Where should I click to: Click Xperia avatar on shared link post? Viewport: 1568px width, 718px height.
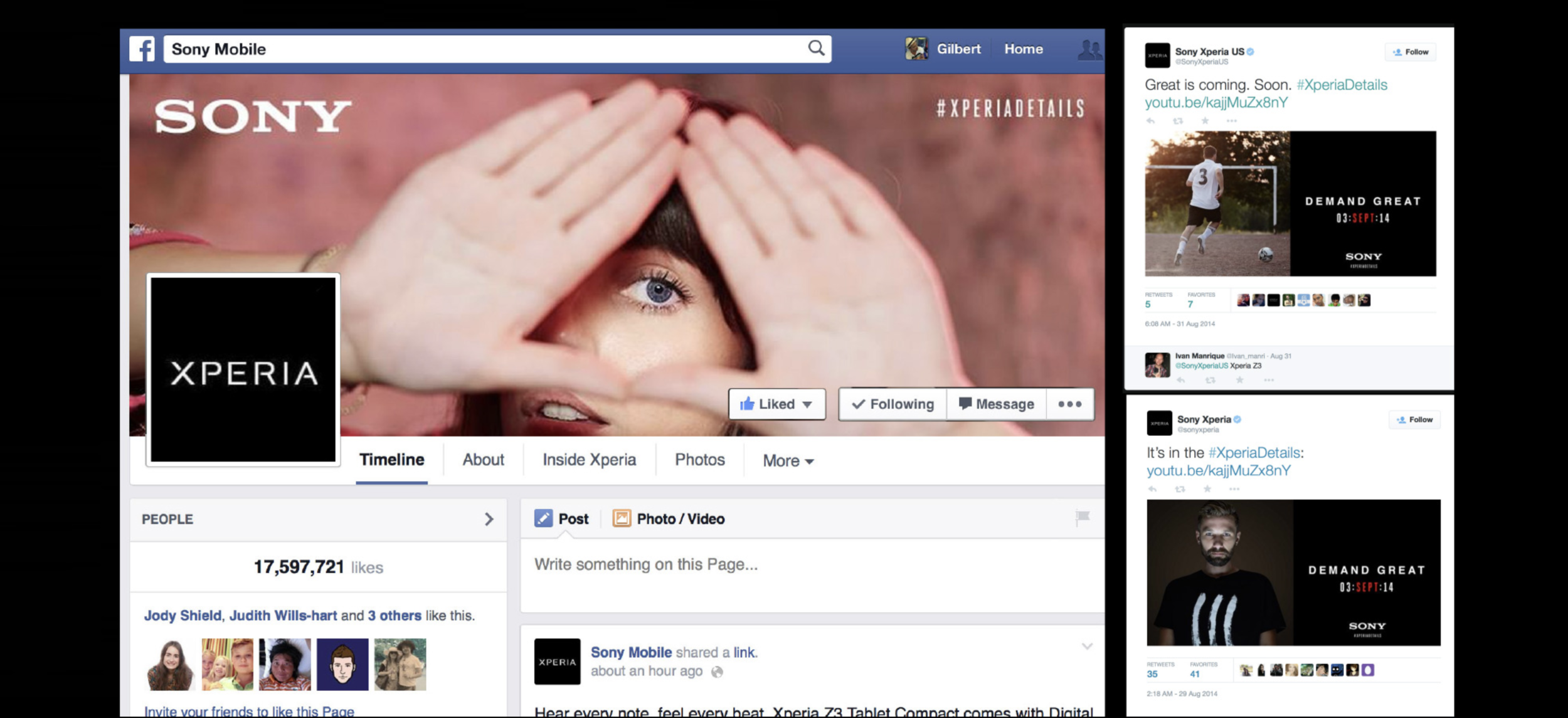click(557, 662)
